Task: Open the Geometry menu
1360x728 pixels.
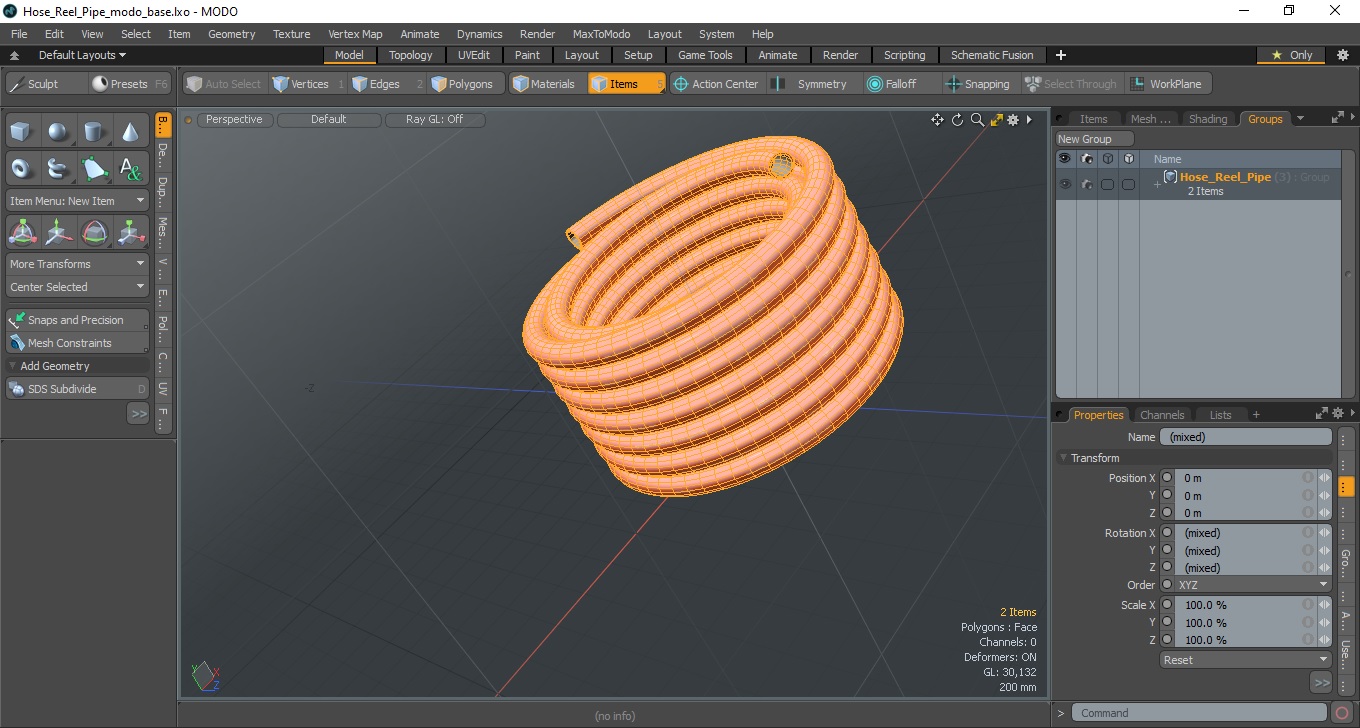Action: [231, 34]
